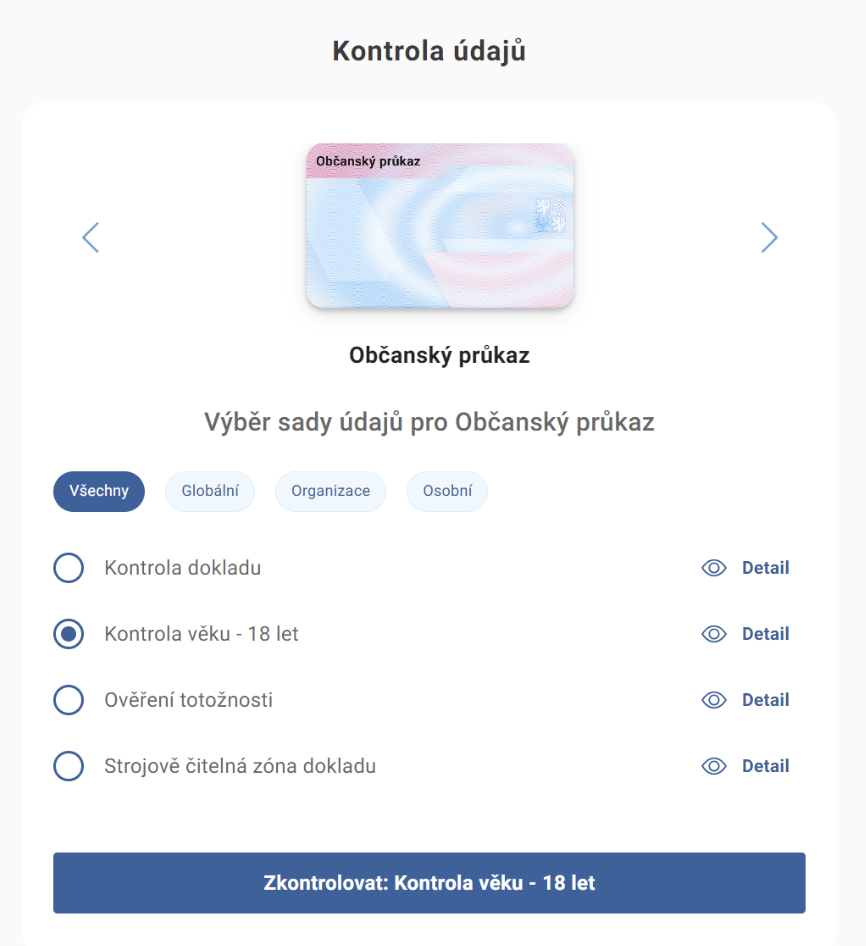Select Kontrola věku - 18 let option
Viewport: 866px width, 946px height.
click(x=68, y=634)
